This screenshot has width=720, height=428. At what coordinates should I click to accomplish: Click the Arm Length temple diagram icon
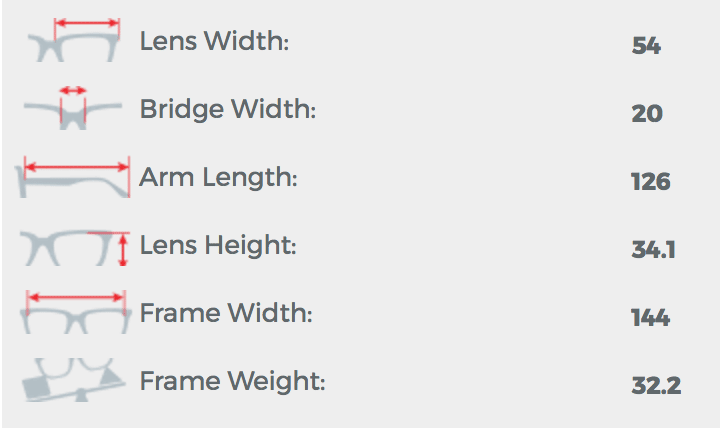pos(73,177)
